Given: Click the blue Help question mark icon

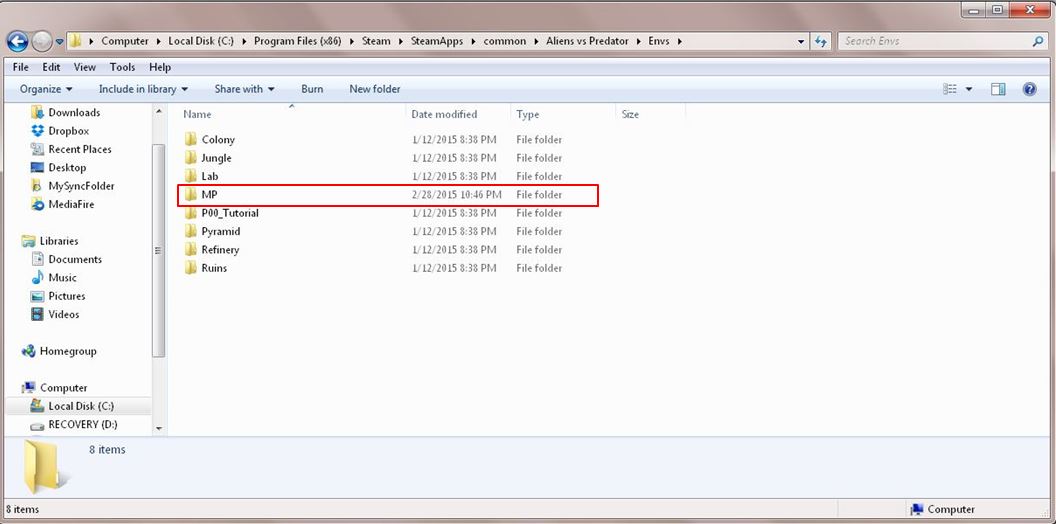Looking at the screenshot, I should 1029,89.
